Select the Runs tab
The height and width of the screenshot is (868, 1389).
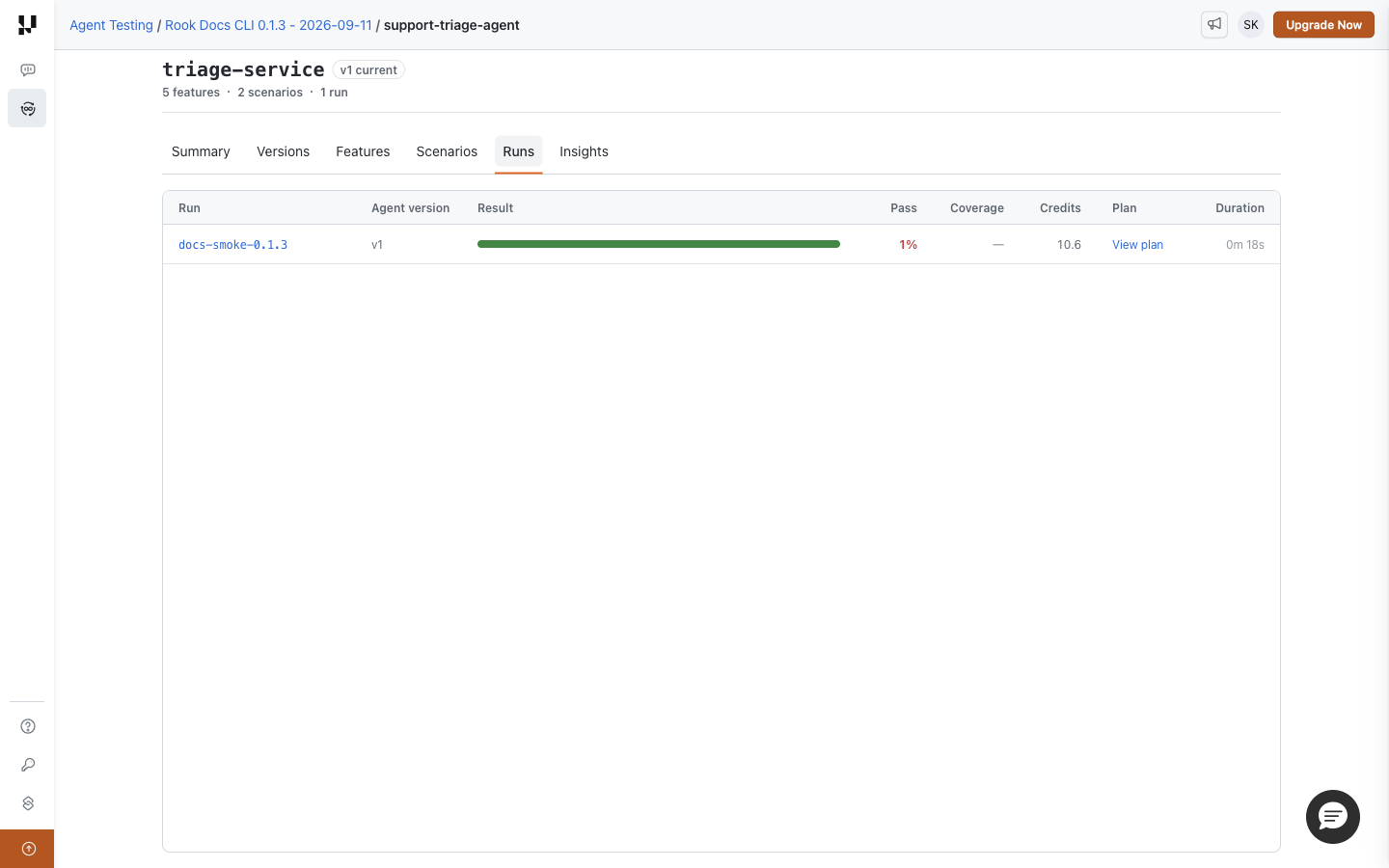518,151
